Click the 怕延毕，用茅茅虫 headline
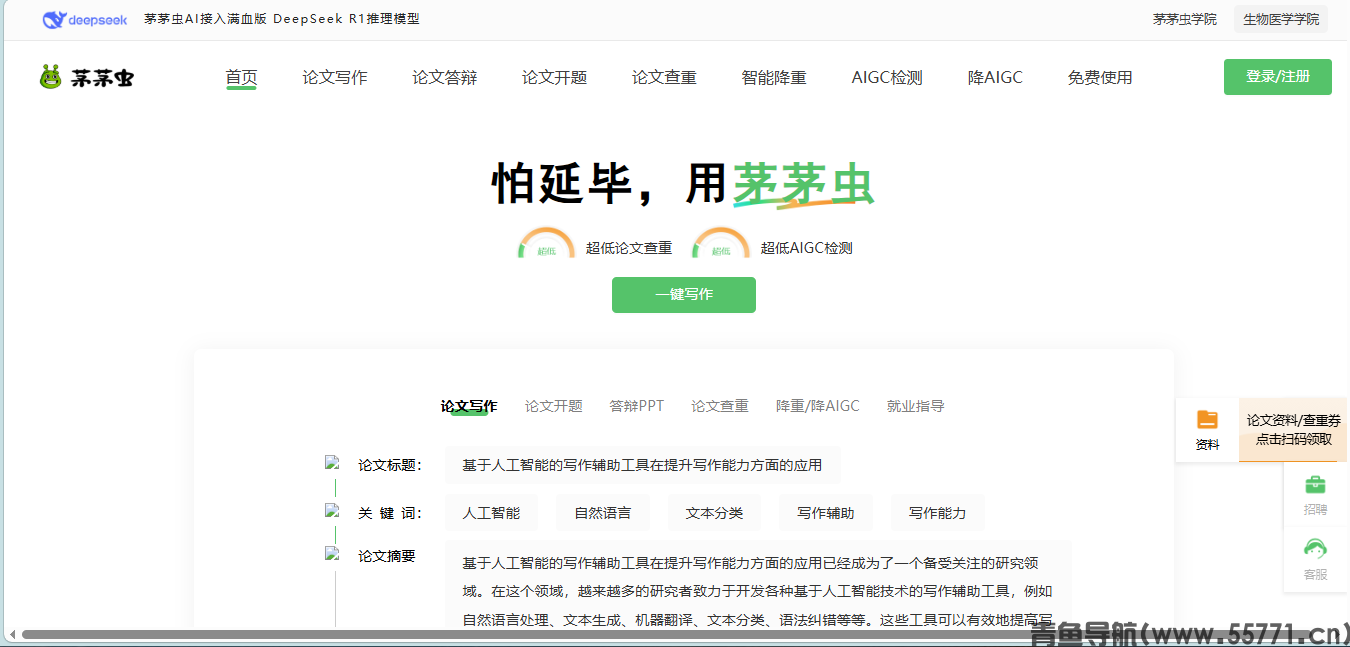 coord(684,184)
